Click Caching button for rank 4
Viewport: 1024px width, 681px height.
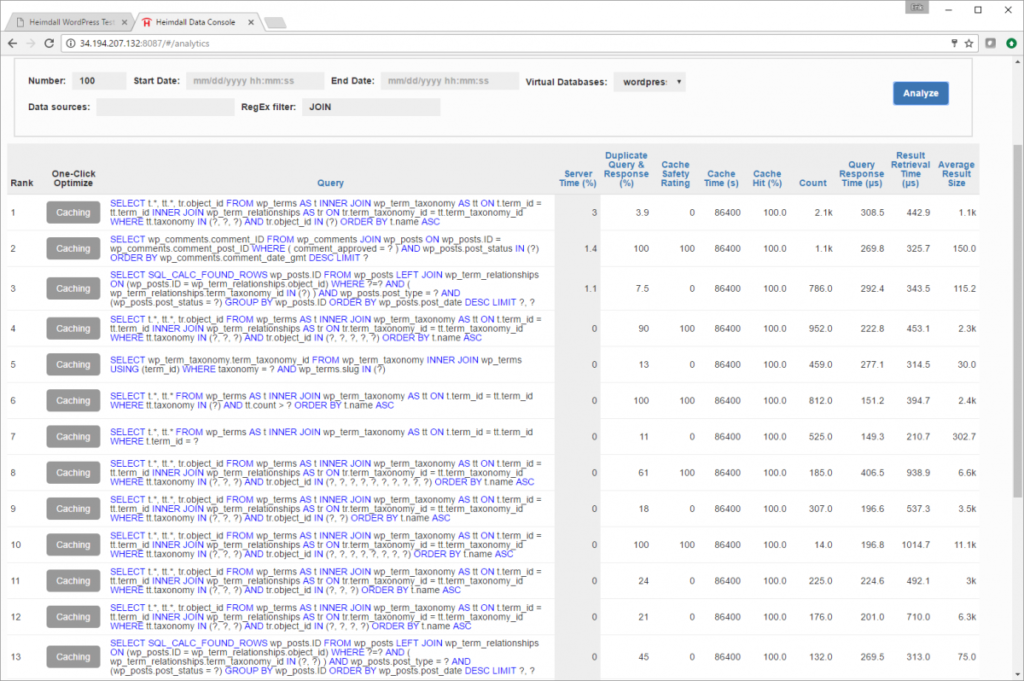(73, 328)
